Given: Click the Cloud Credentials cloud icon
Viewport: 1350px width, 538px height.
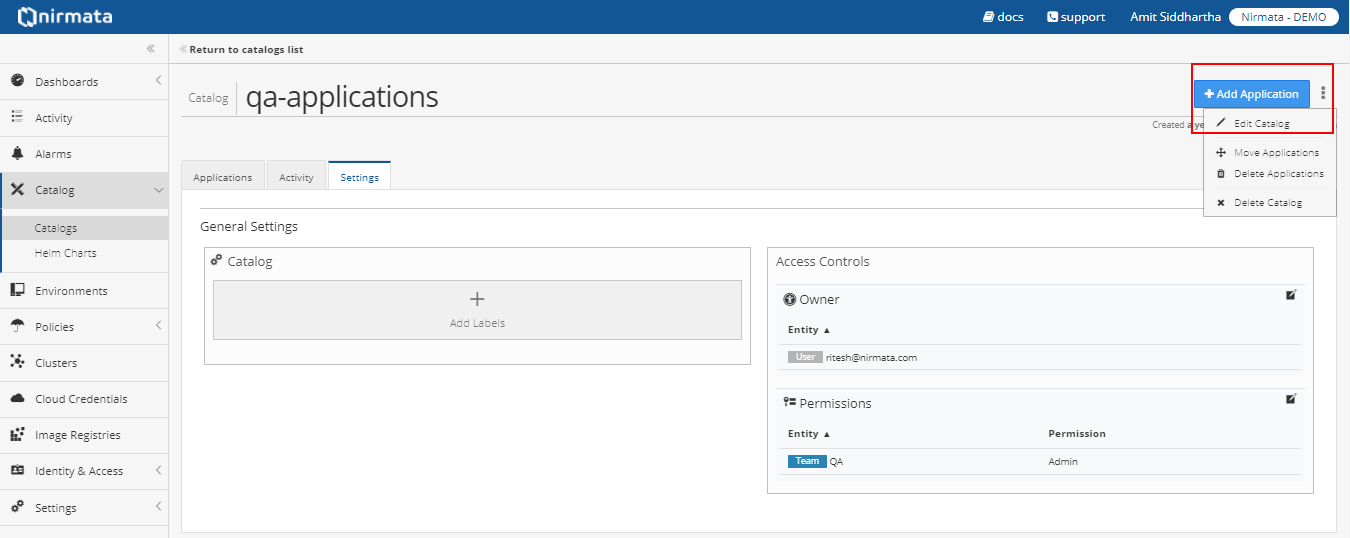Looking at the screenshot, I should (17, 398).
